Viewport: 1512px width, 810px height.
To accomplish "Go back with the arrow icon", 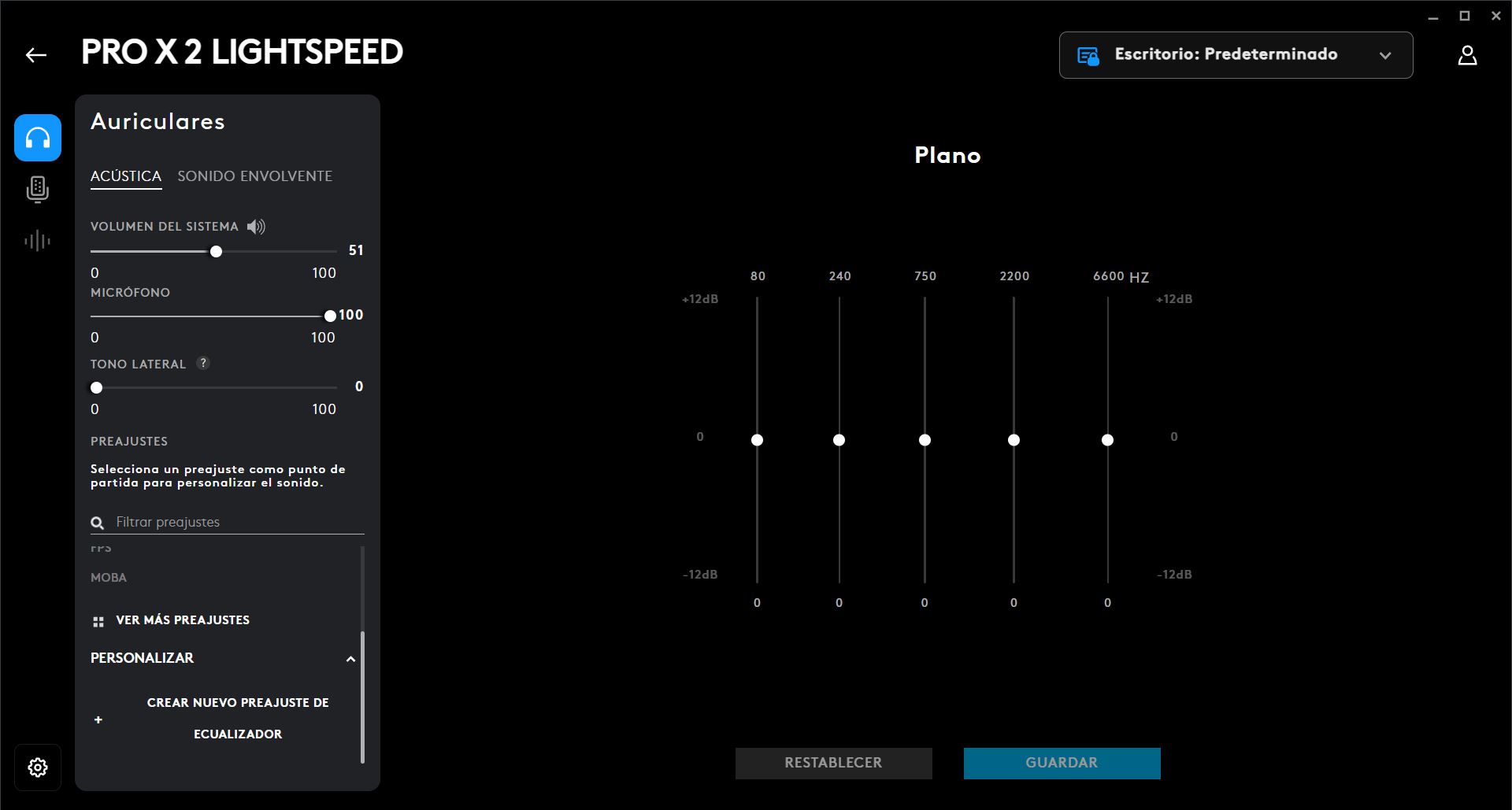I will (x=36, y=55).
